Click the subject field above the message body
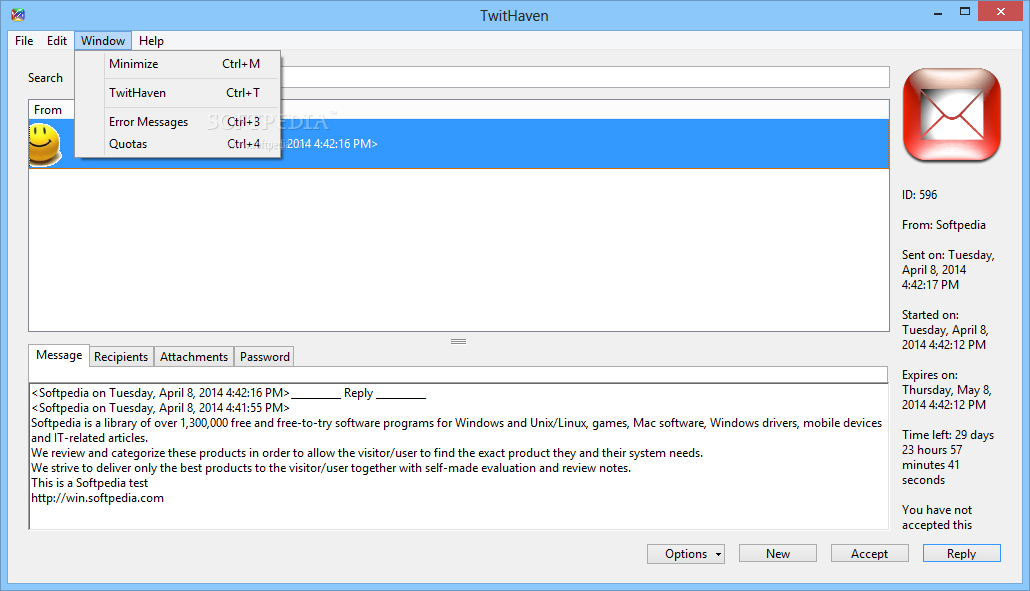 click(x=458, y=375)
